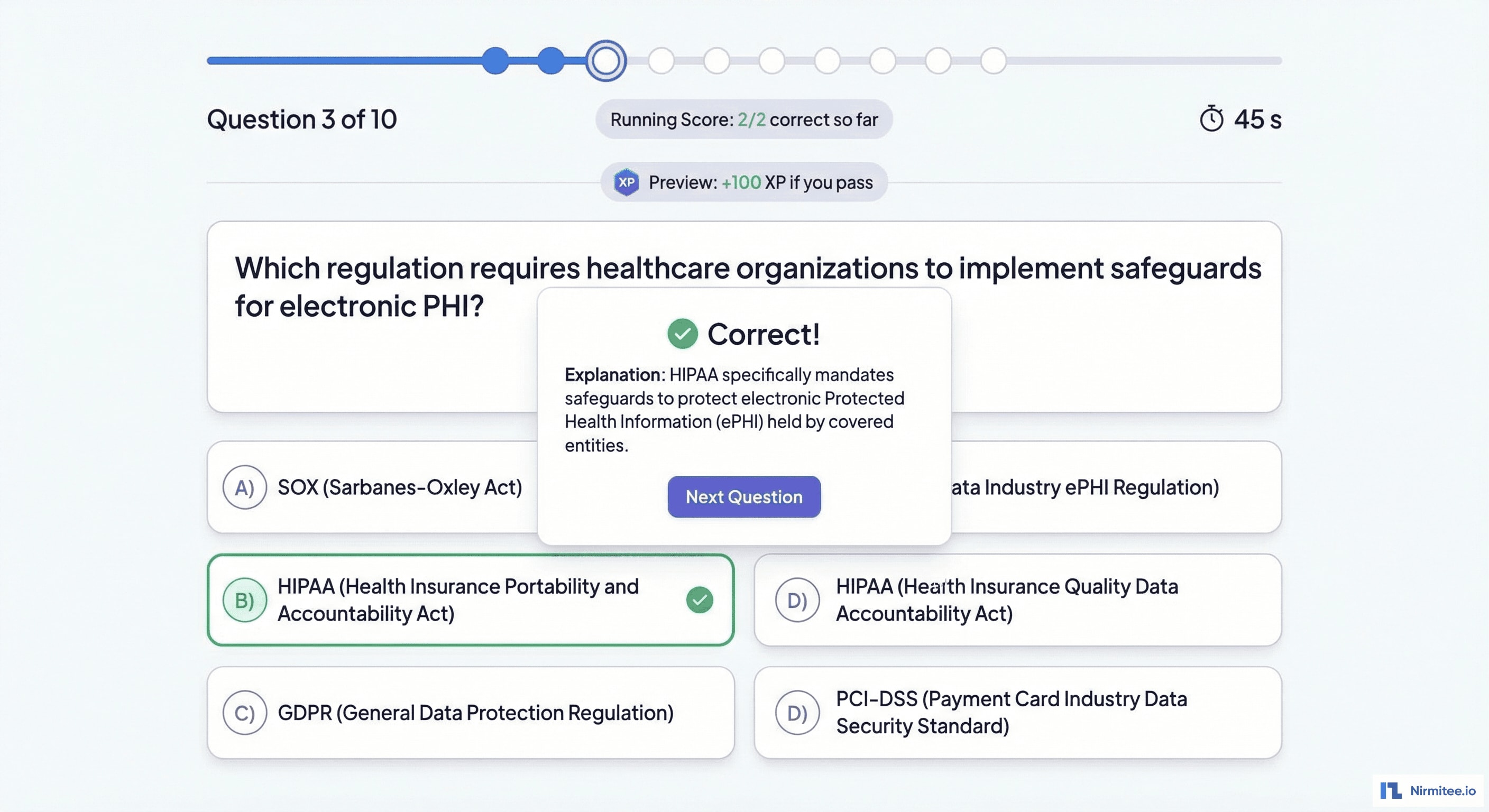Select answer C circle for GDPR
Viewport: 1489px width, 812px height.
click(244, 713)
